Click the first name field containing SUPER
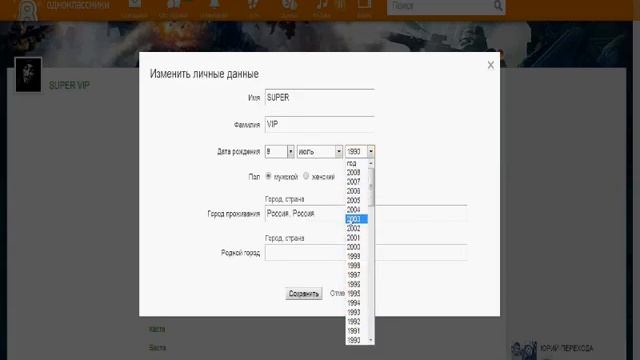640x360 pixels. [319, 97]
